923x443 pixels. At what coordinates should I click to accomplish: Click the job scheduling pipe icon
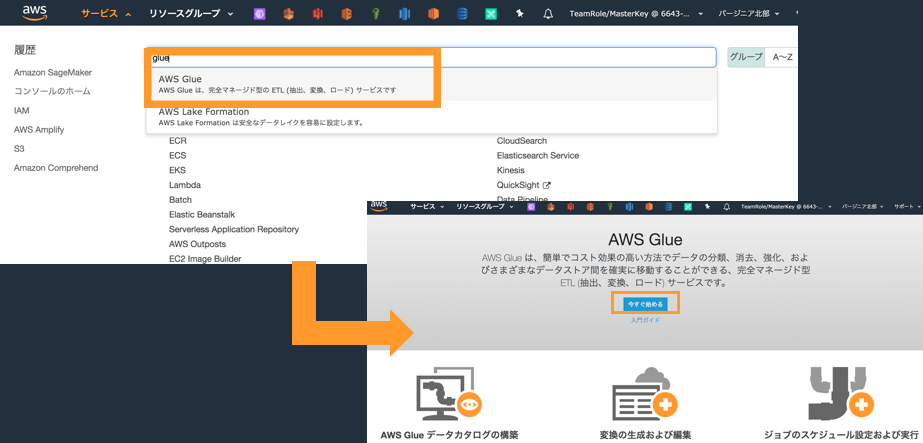point(841,392)
